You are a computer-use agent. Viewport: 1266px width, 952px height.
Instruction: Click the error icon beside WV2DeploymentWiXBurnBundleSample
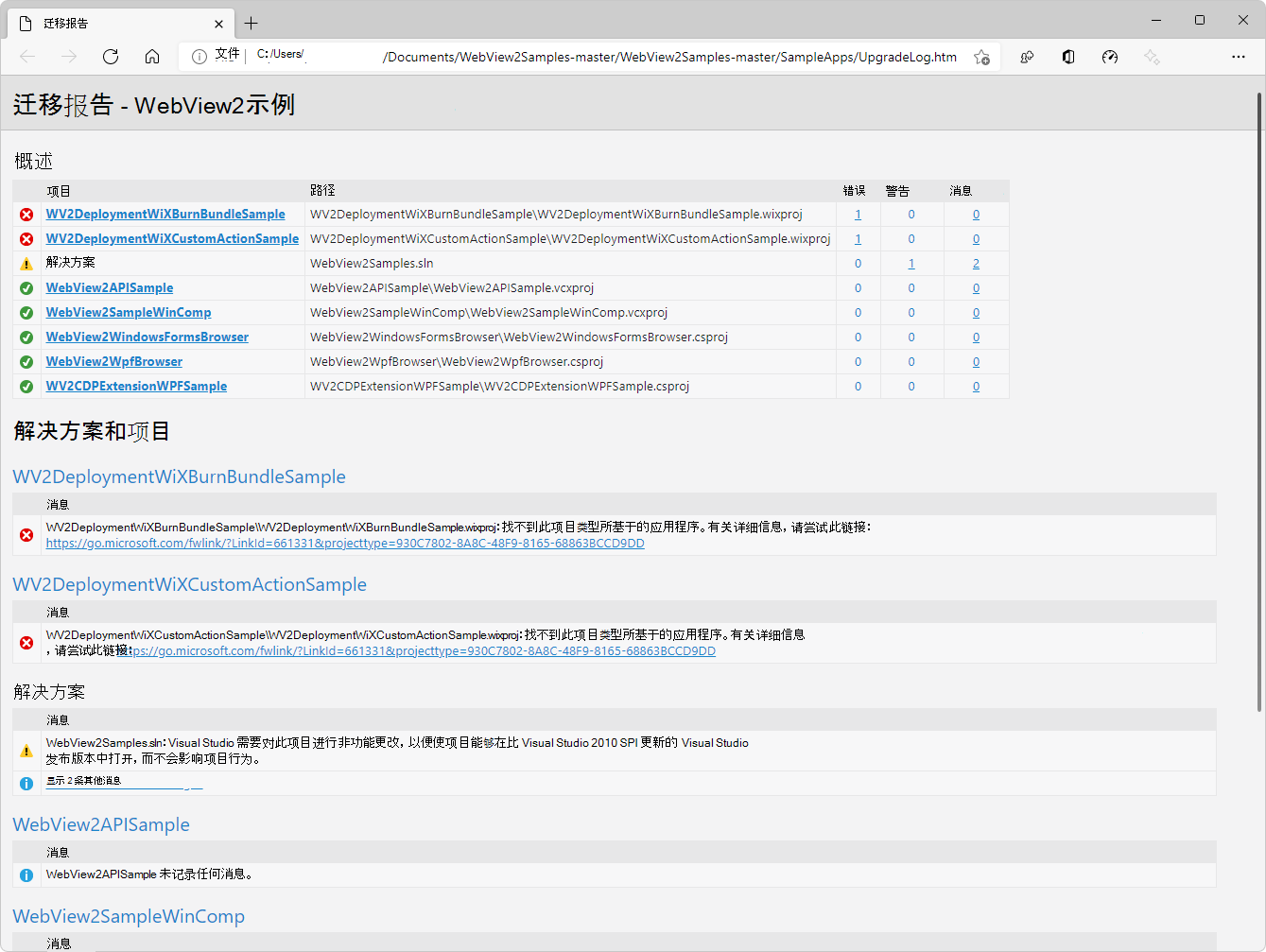point(26,214)
